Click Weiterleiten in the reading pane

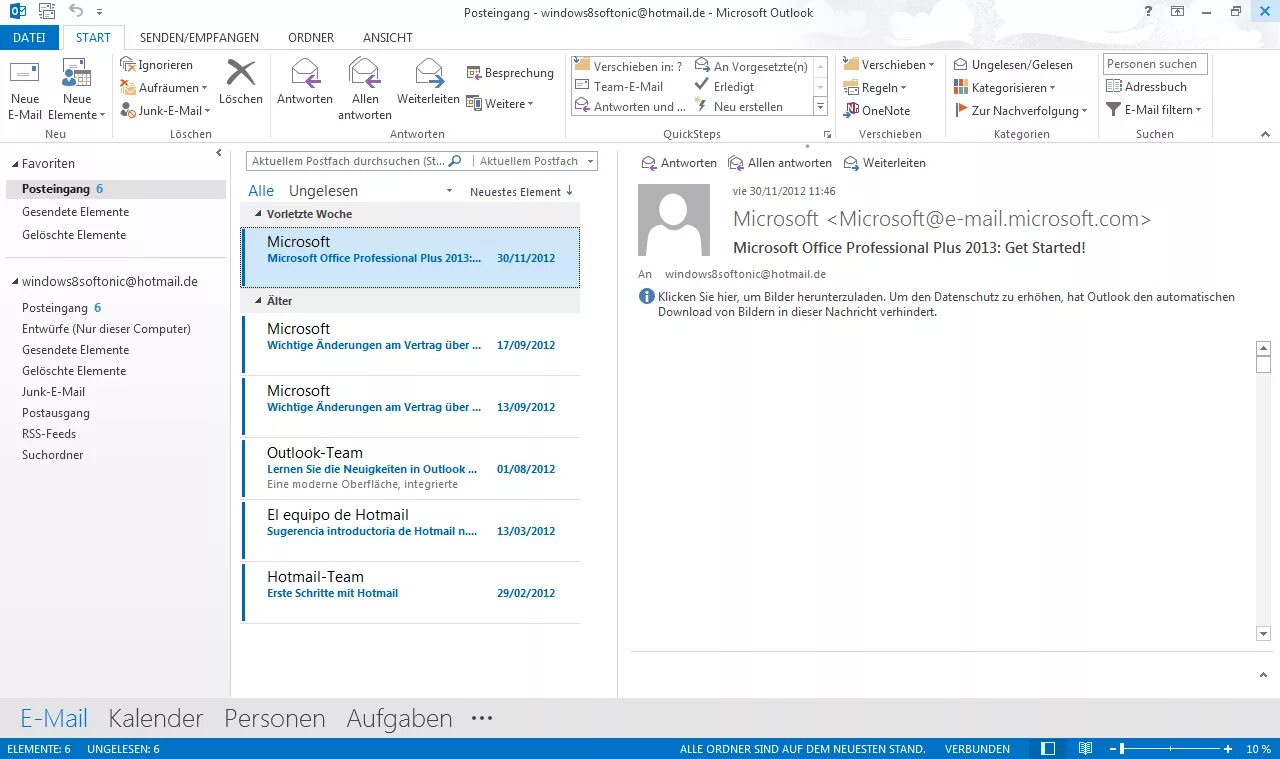[885, 163]
